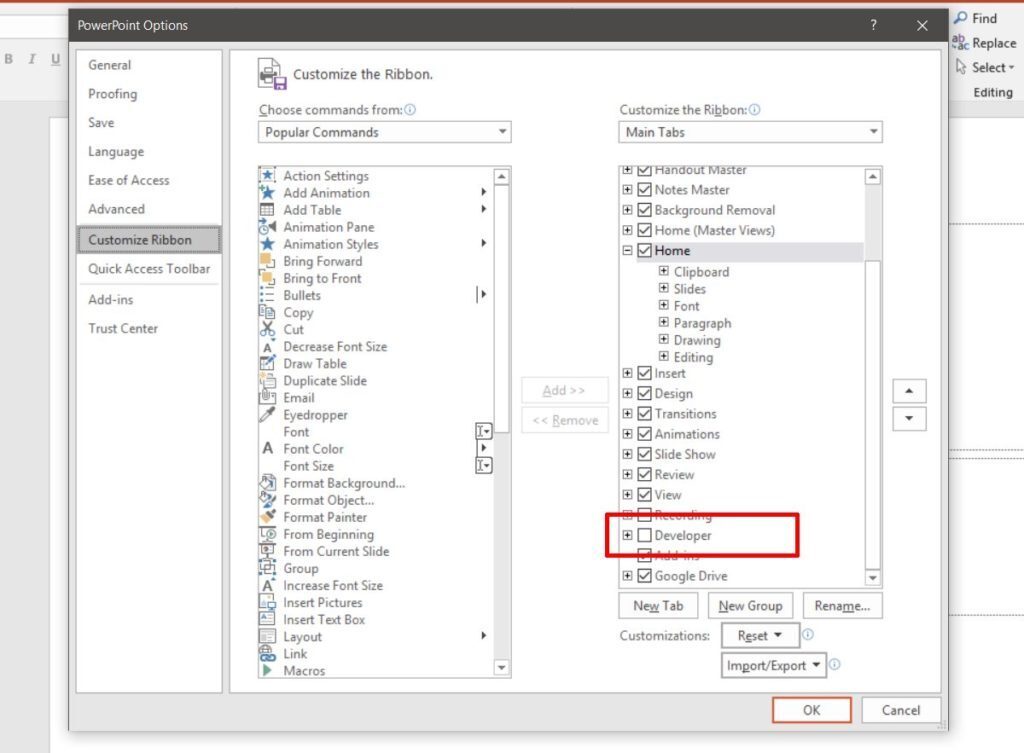
Task: Select the Draw Table command
Action: (x=314, y=363)
